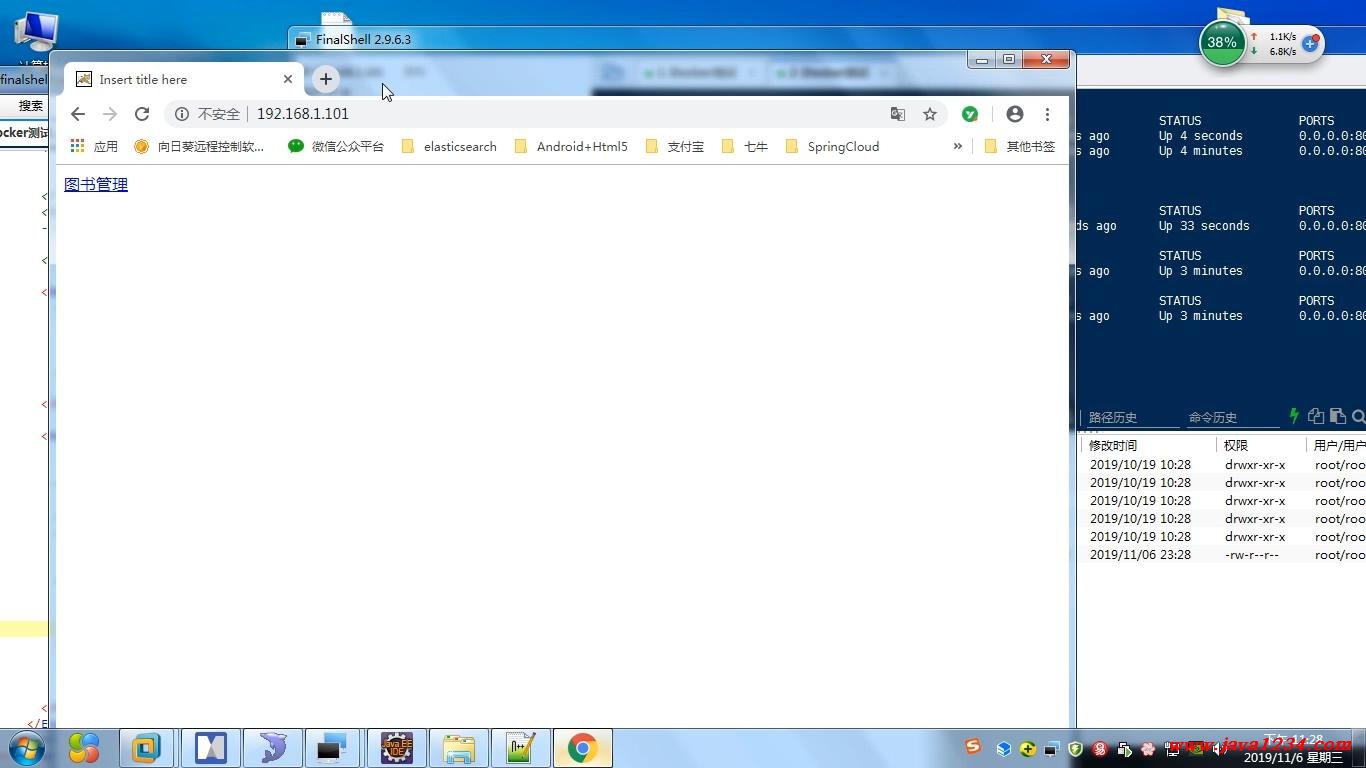Image resolution: width=1366 pixels, height=768 pixels.
Task: Open VMware taskbar icon
Action: (x=146, y=748)
